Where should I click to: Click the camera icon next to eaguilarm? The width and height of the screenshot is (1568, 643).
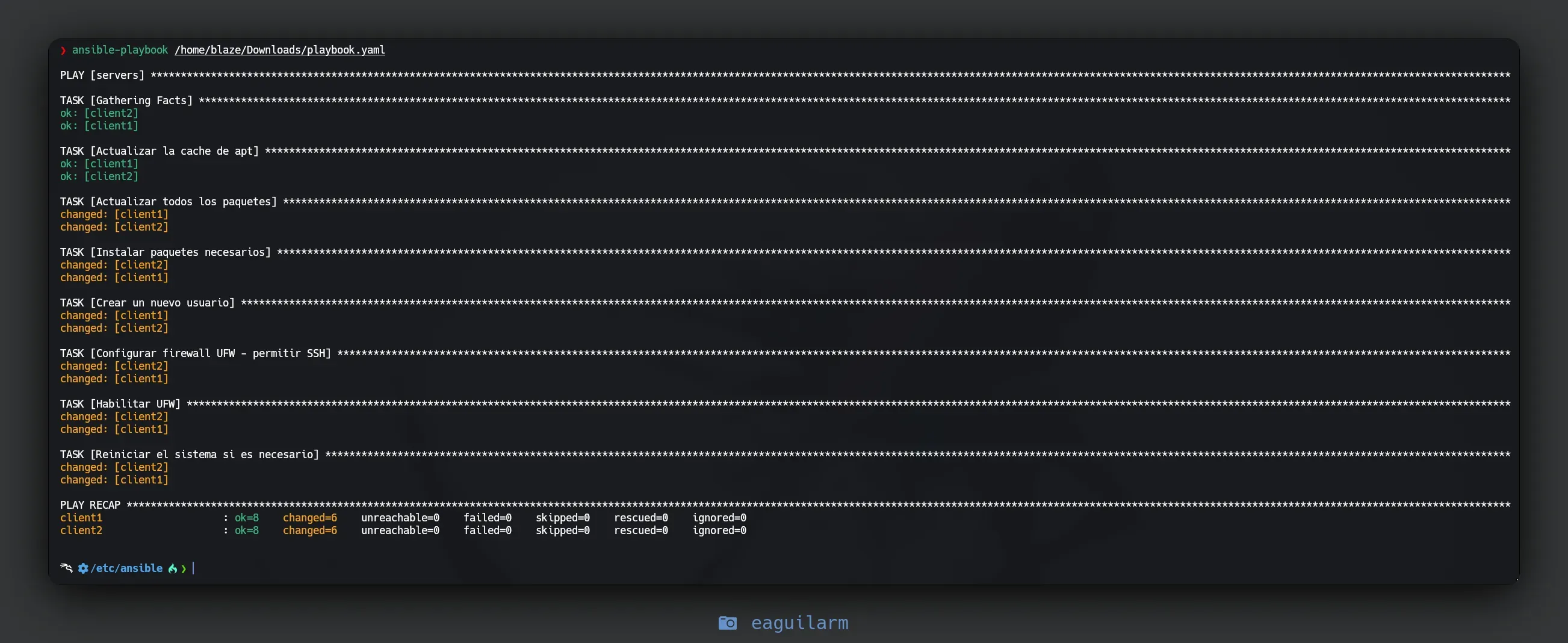[728, 623]
